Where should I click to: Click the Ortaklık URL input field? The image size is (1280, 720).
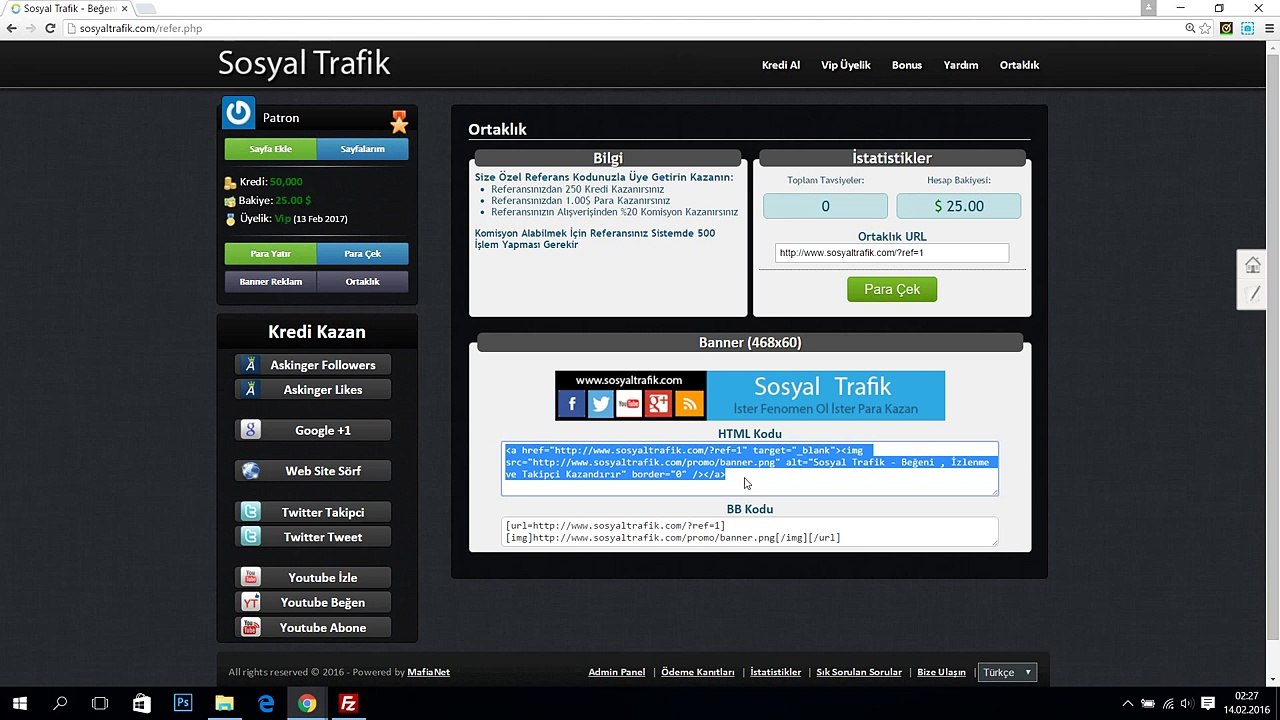point(892,253)
